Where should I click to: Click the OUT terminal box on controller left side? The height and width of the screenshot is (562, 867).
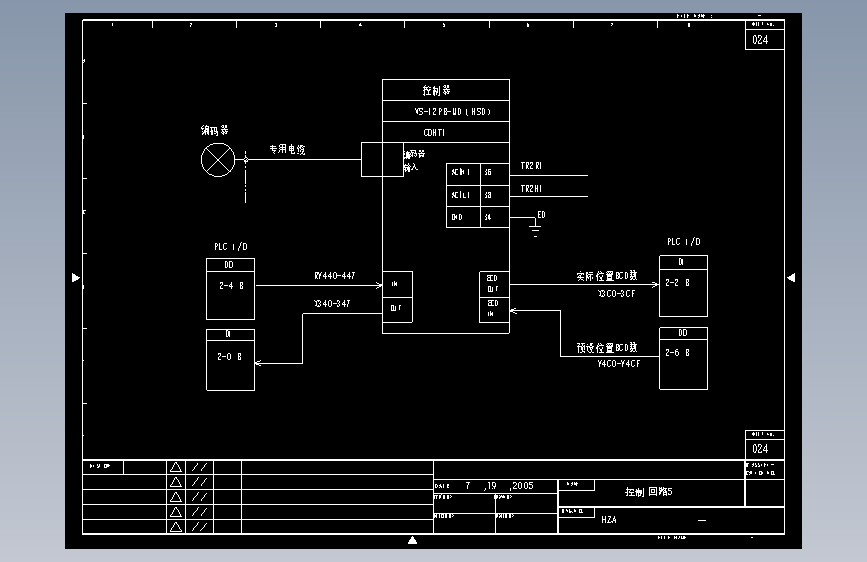tap(398, 310)
